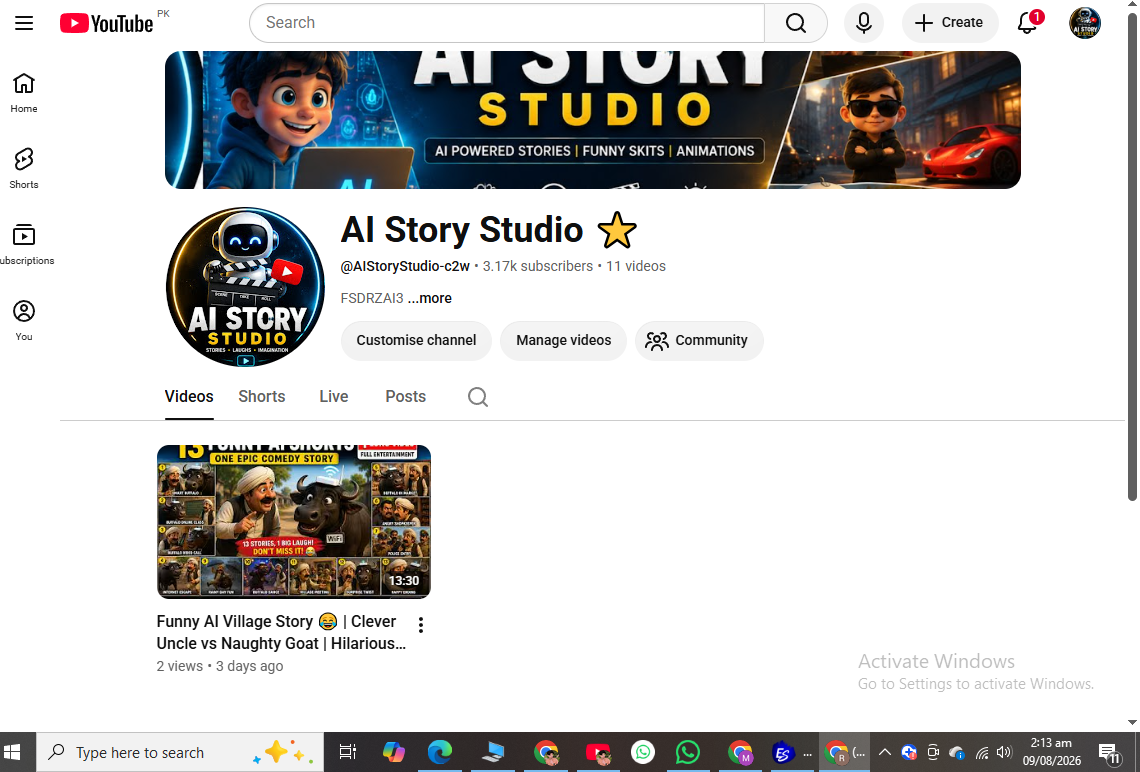The image size is (1140, 772).
Task: Show hidden system tray icons
Action: pyautogui.click(x=885, y=752)
